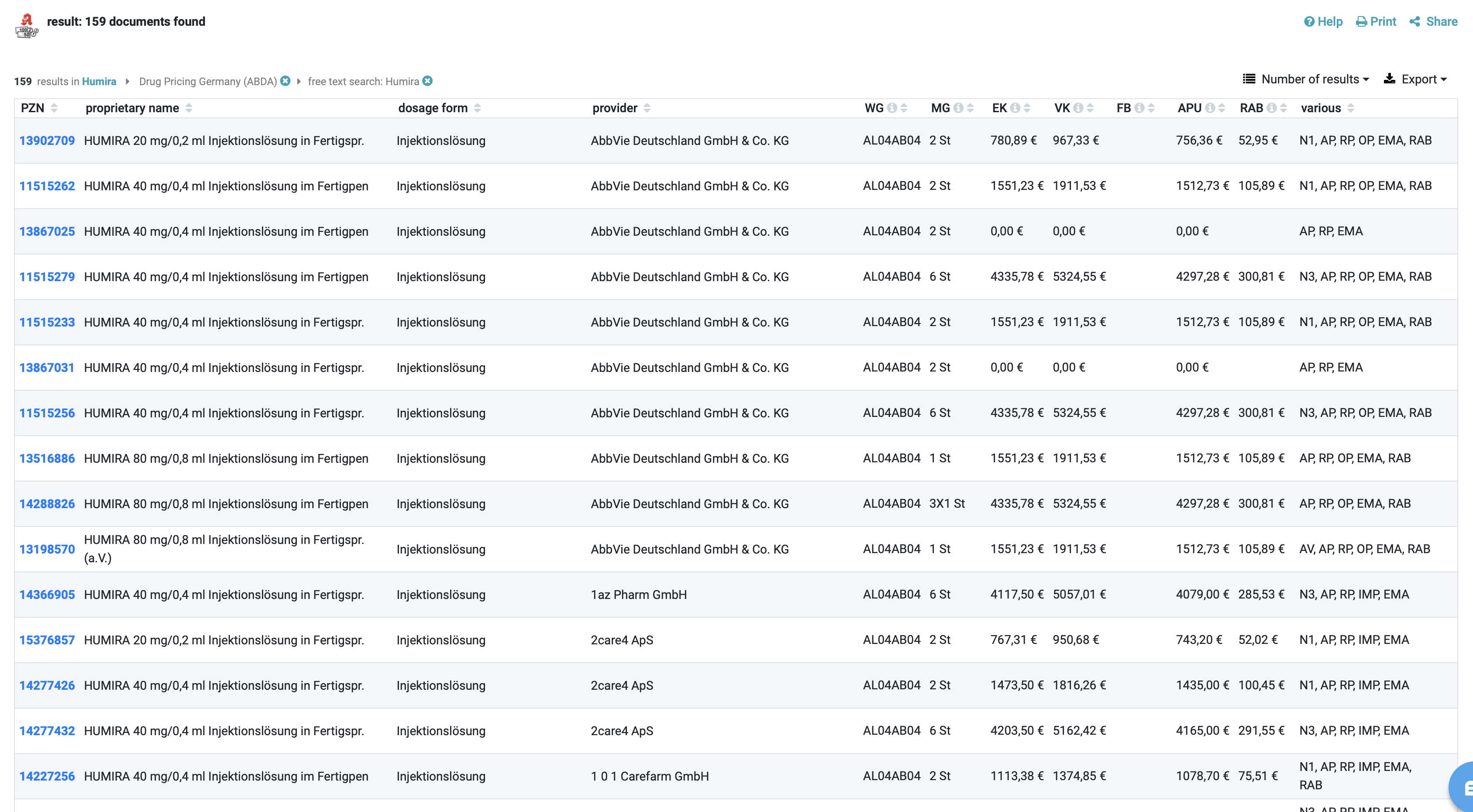Sort by various column arrows
The width and height of the screenshot is (1473, 812).
pos(1351,108)
